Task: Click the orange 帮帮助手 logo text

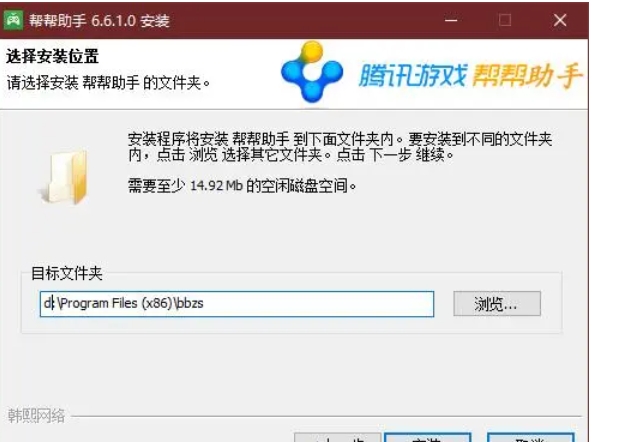Action: tap(527, 75)
